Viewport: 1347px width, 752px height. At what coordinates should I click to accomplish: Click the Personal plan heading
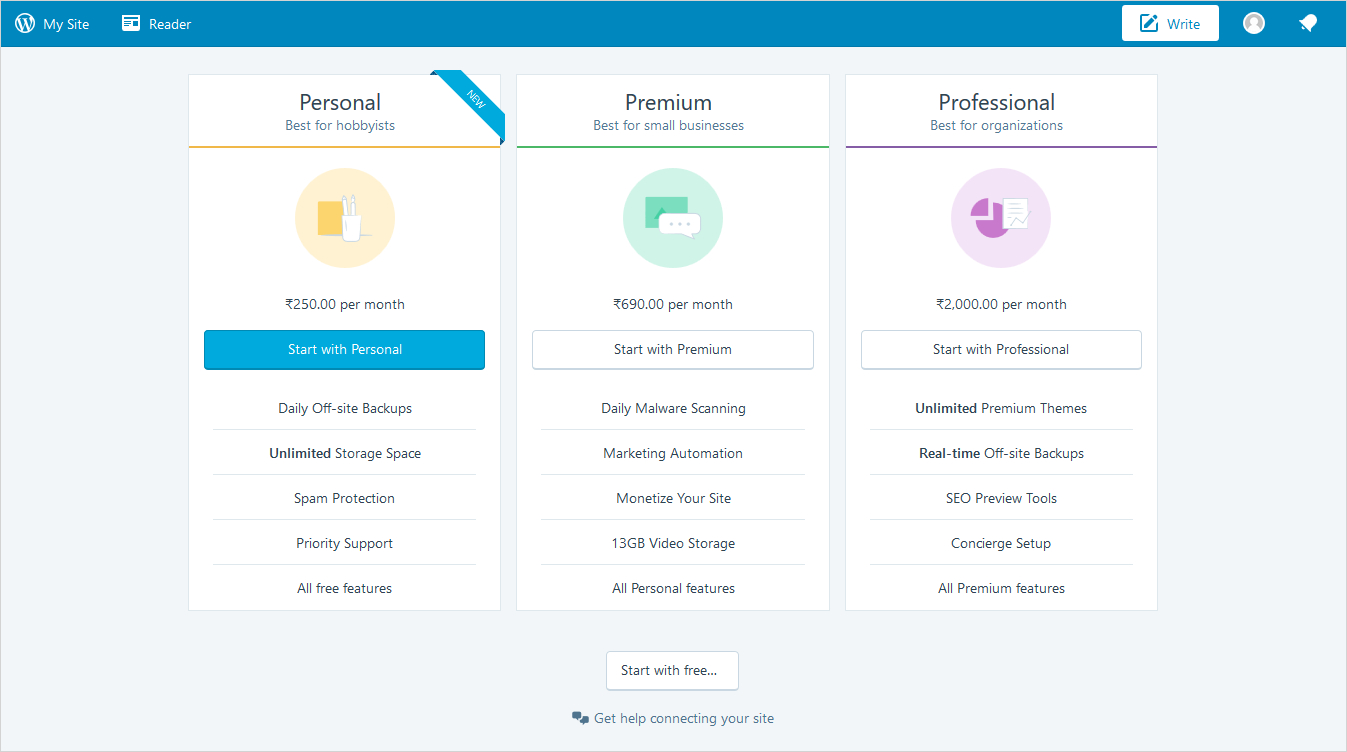point(340,103)
